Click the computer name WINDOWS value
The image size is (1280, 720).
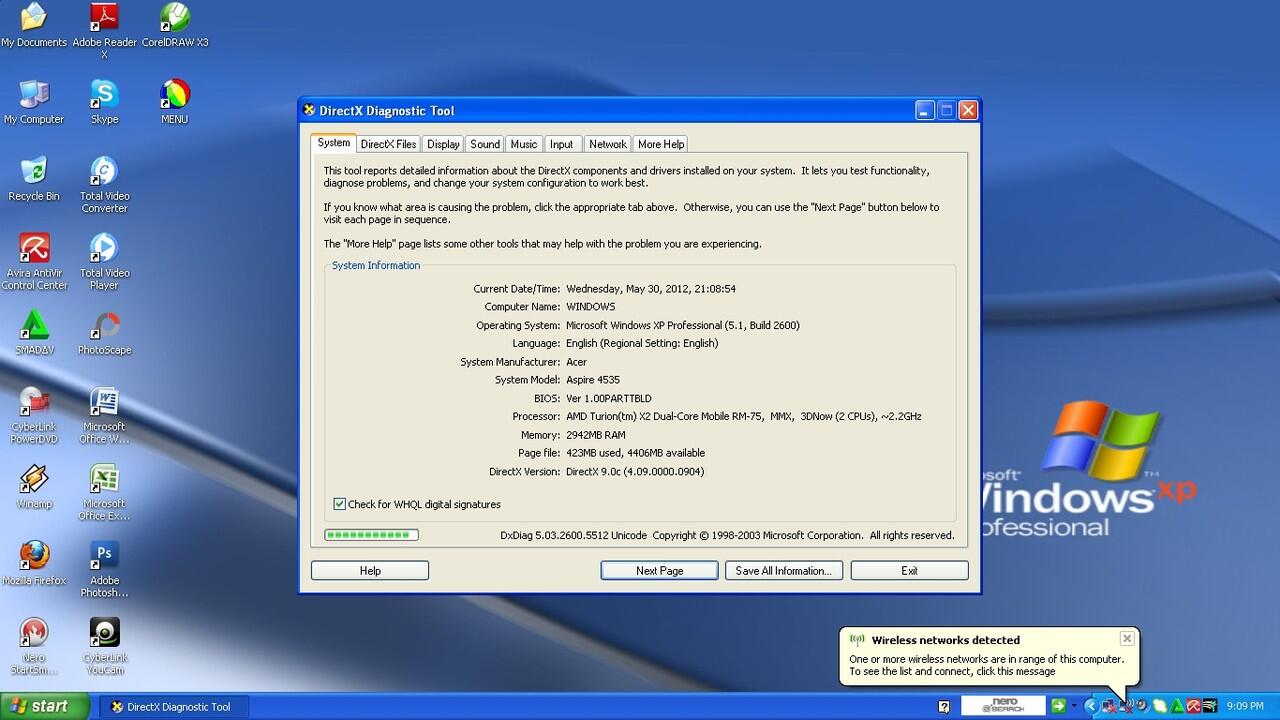[591, 307]
